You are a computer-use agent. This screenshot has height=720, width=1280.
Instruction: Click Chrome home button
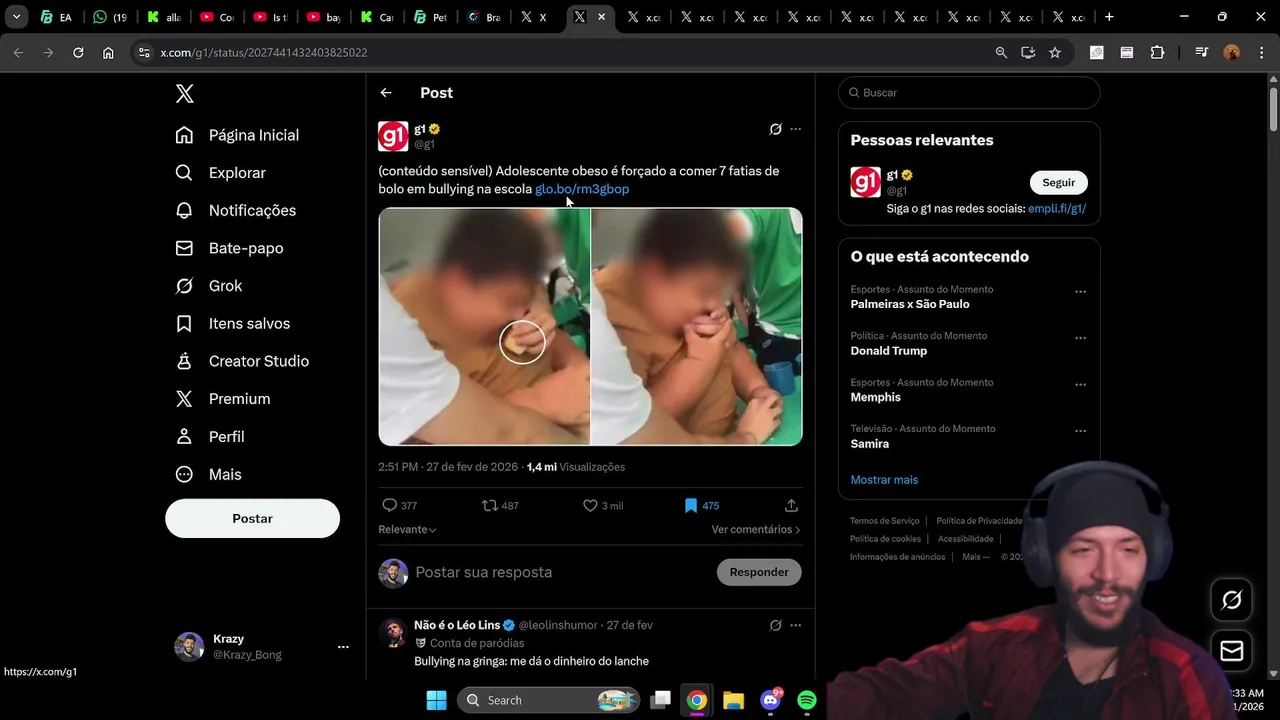(x=108, y=53)
